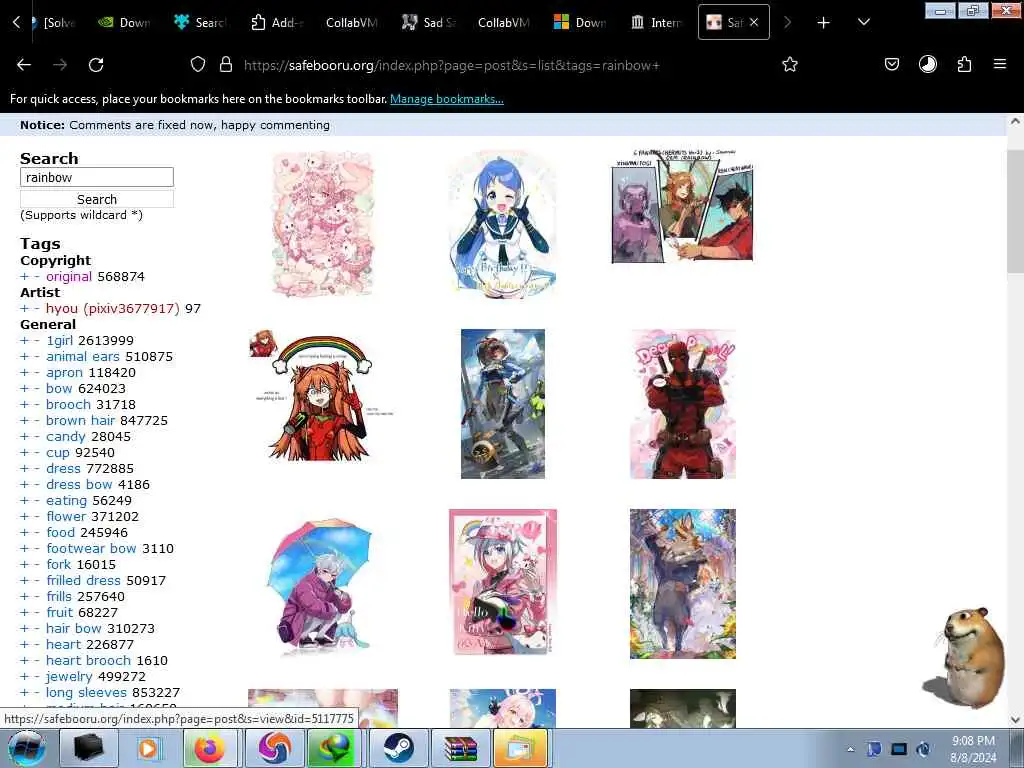The height and width of the screenshot is (768, 1024).
Task: Add candy tag with plus sign
Action: pyautogui.click(x=24, y=437)
